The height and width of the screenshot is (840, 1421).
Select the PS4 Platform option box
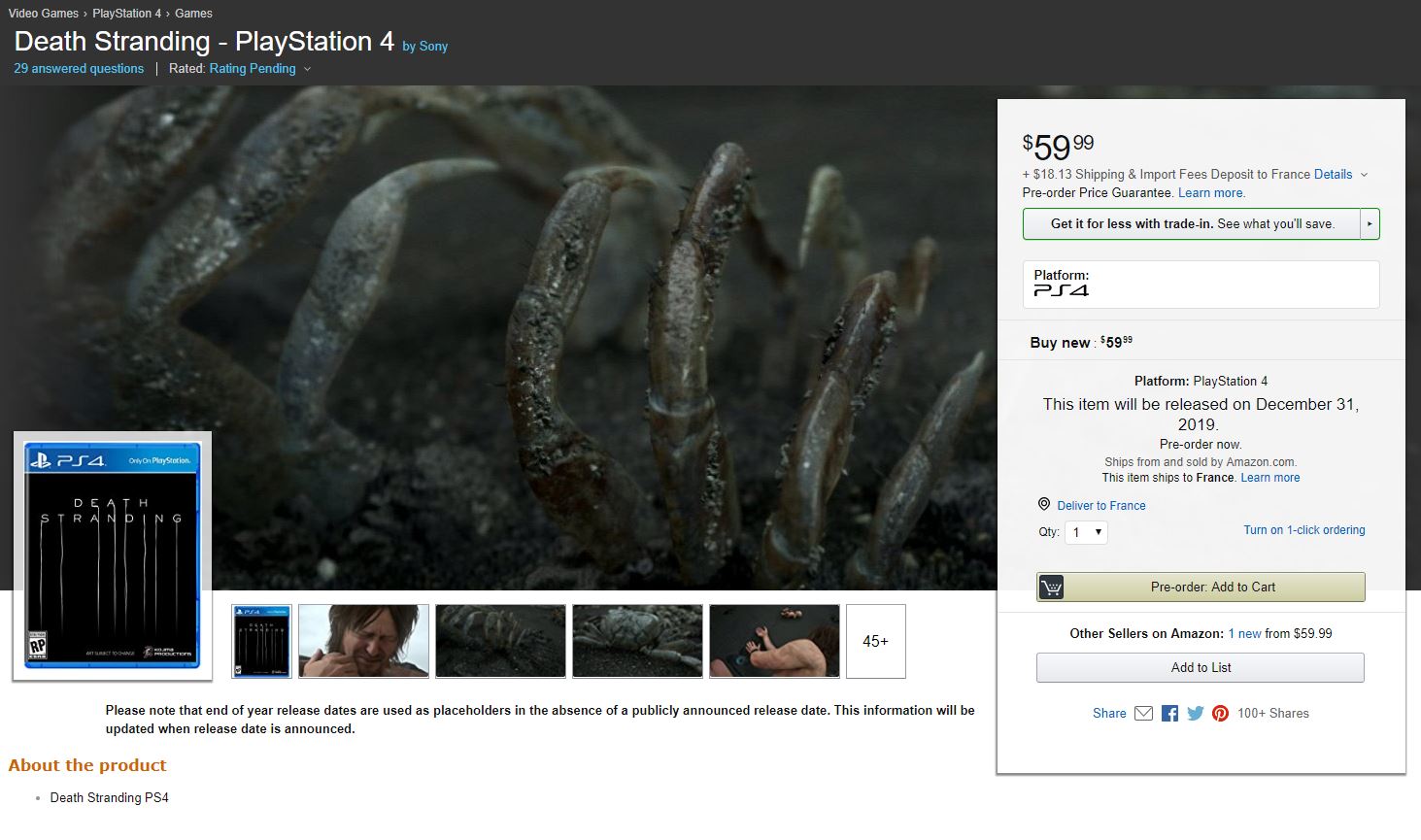pyautogui.click(x=1201, y=285)
